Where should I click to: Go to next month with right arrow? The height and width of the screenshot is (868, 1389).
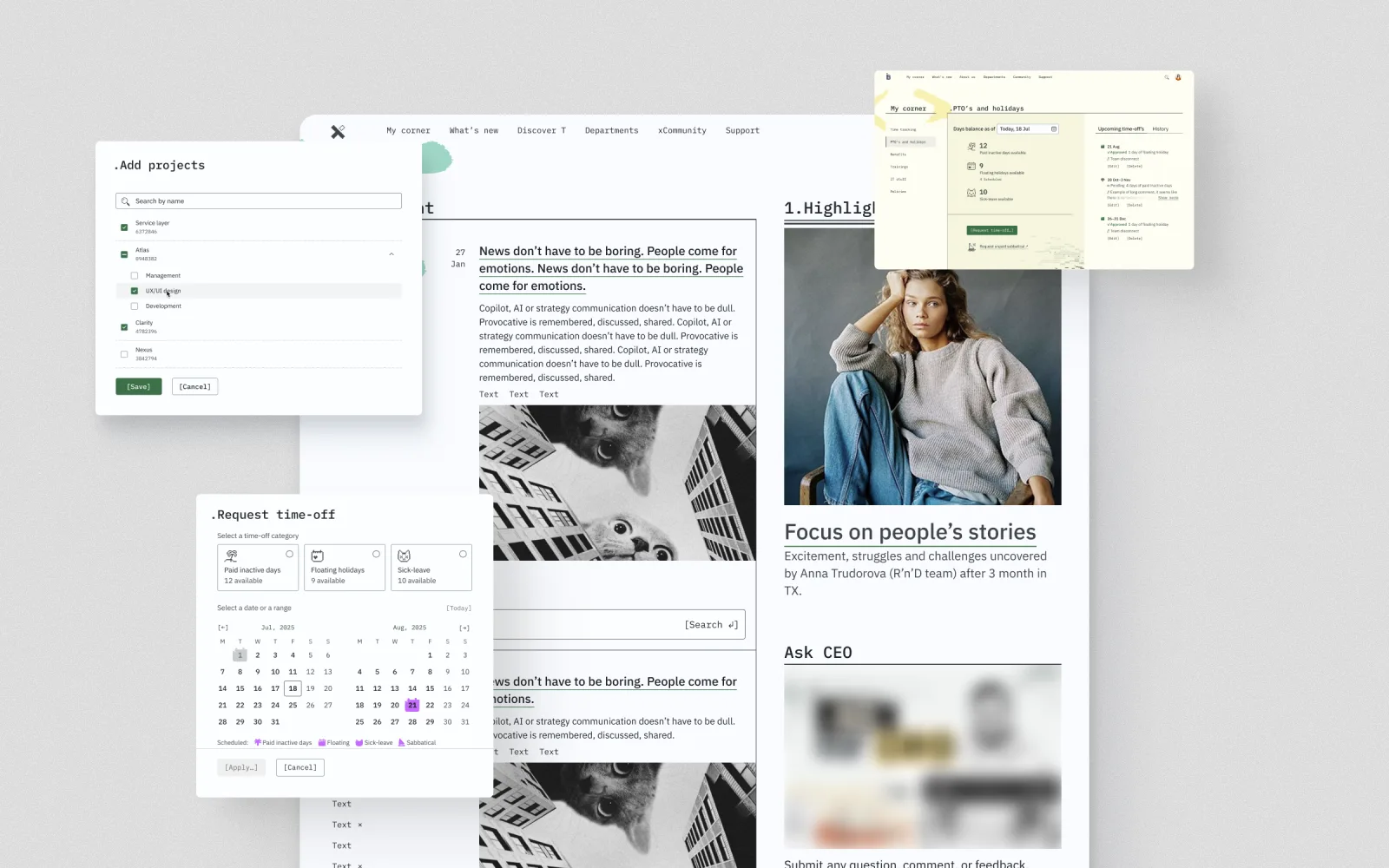point(464,628)
